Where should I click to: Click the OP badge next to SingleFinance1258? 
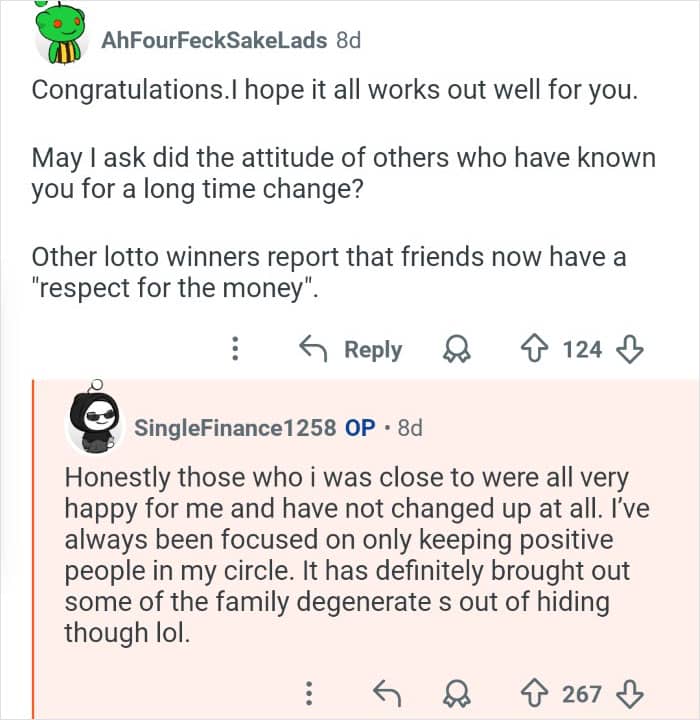pos(360,428)
